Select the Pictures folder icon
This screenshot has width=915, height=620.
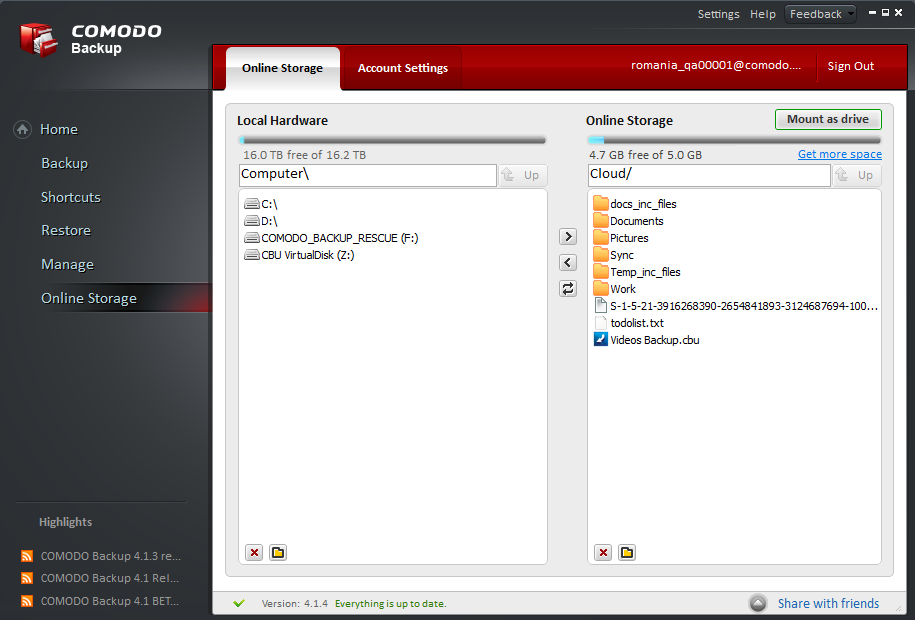[x=600, y=238]
